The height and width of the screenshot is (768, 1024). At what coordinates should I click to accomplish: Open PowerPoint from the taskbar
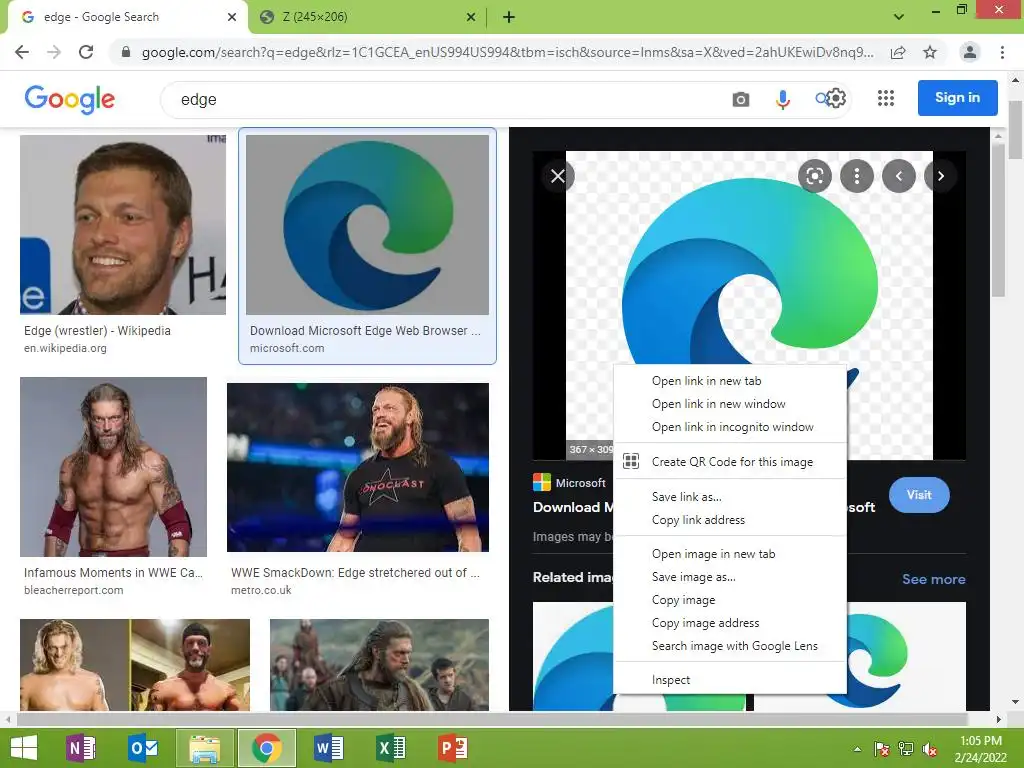453,748
